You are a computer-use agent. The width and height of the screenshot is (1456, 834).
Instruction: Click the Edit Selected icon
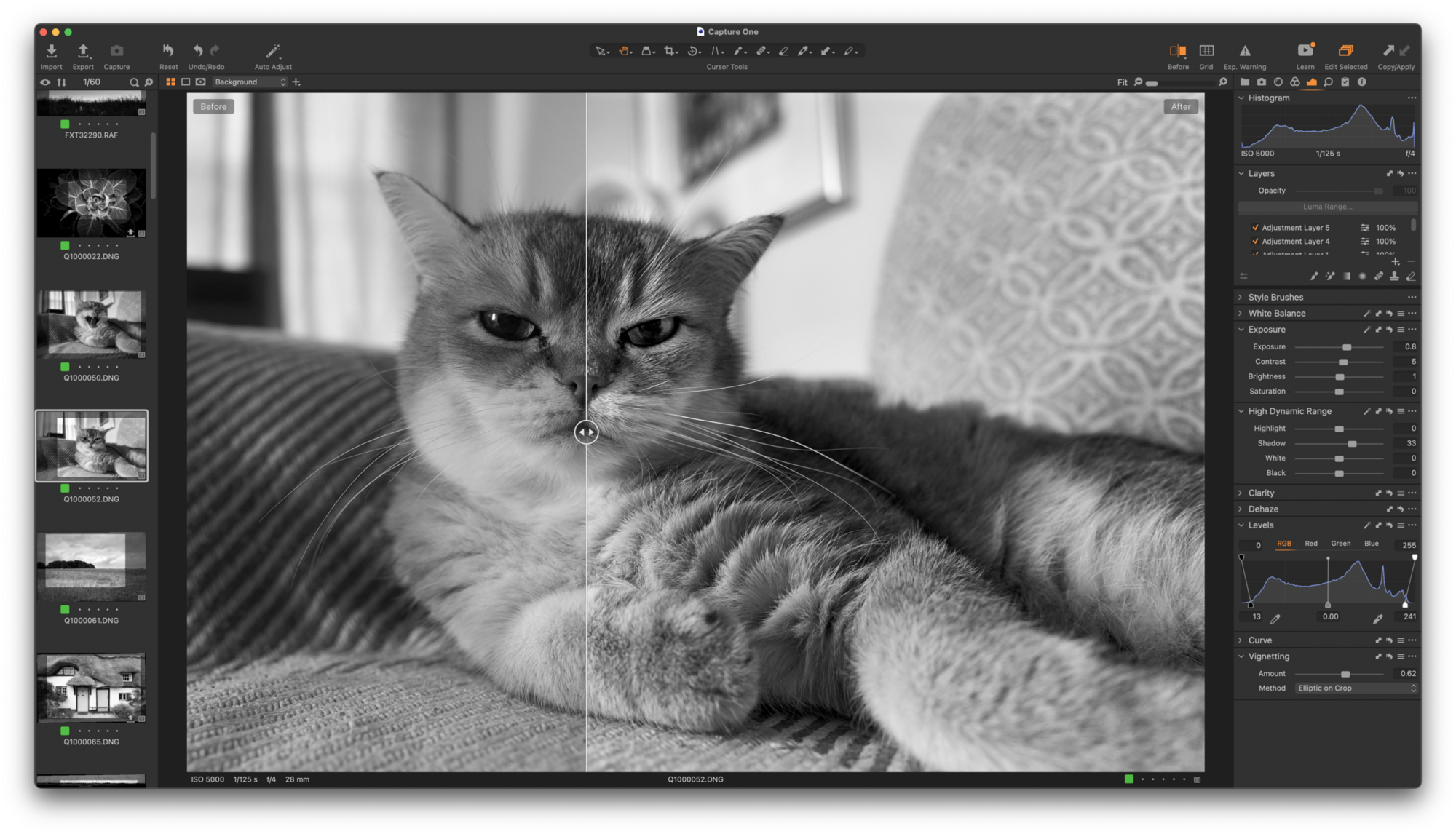1345,51
